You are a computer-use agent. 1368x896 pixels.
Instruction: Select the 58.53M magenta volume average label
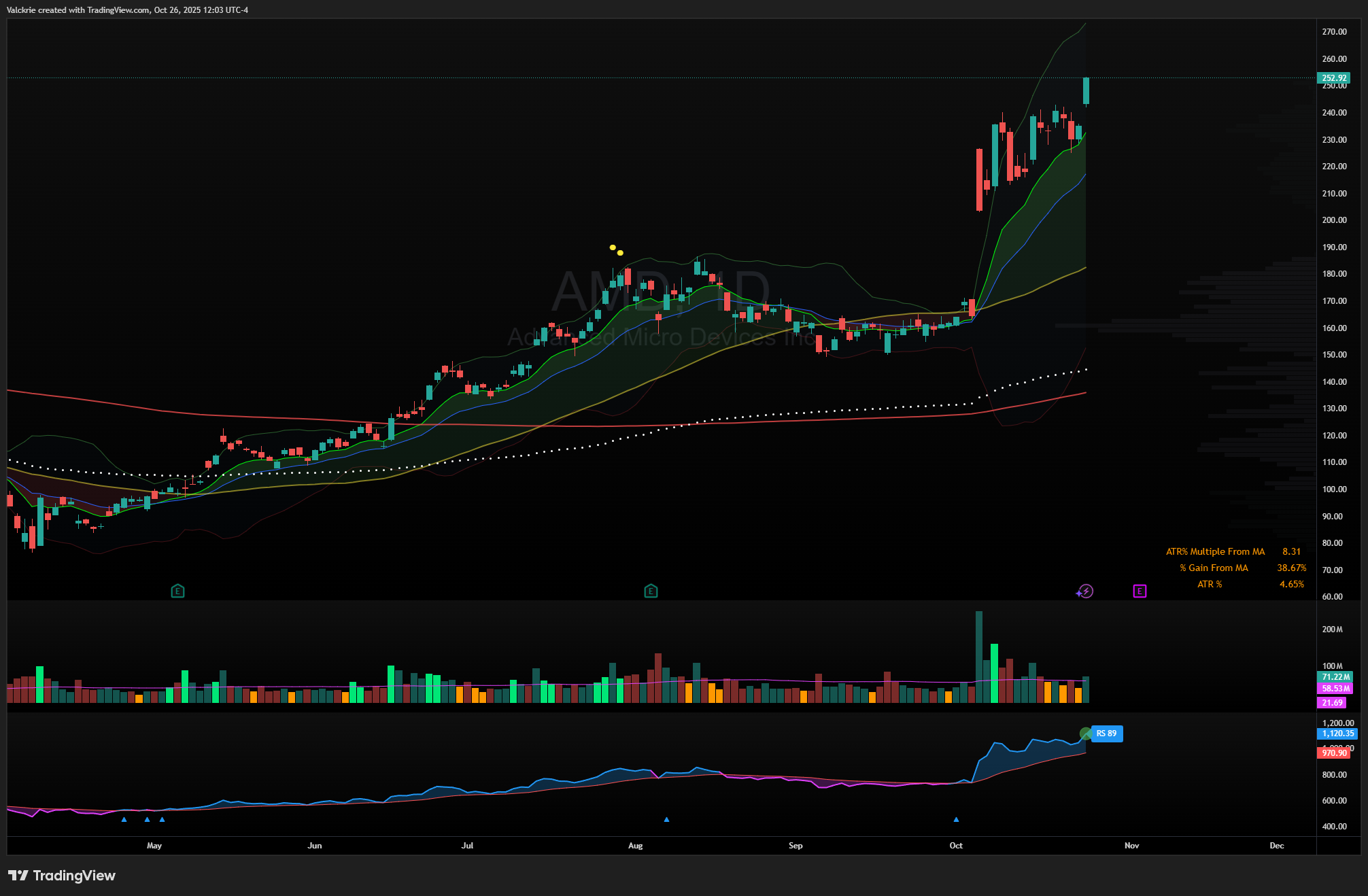tap(1335, 689)
